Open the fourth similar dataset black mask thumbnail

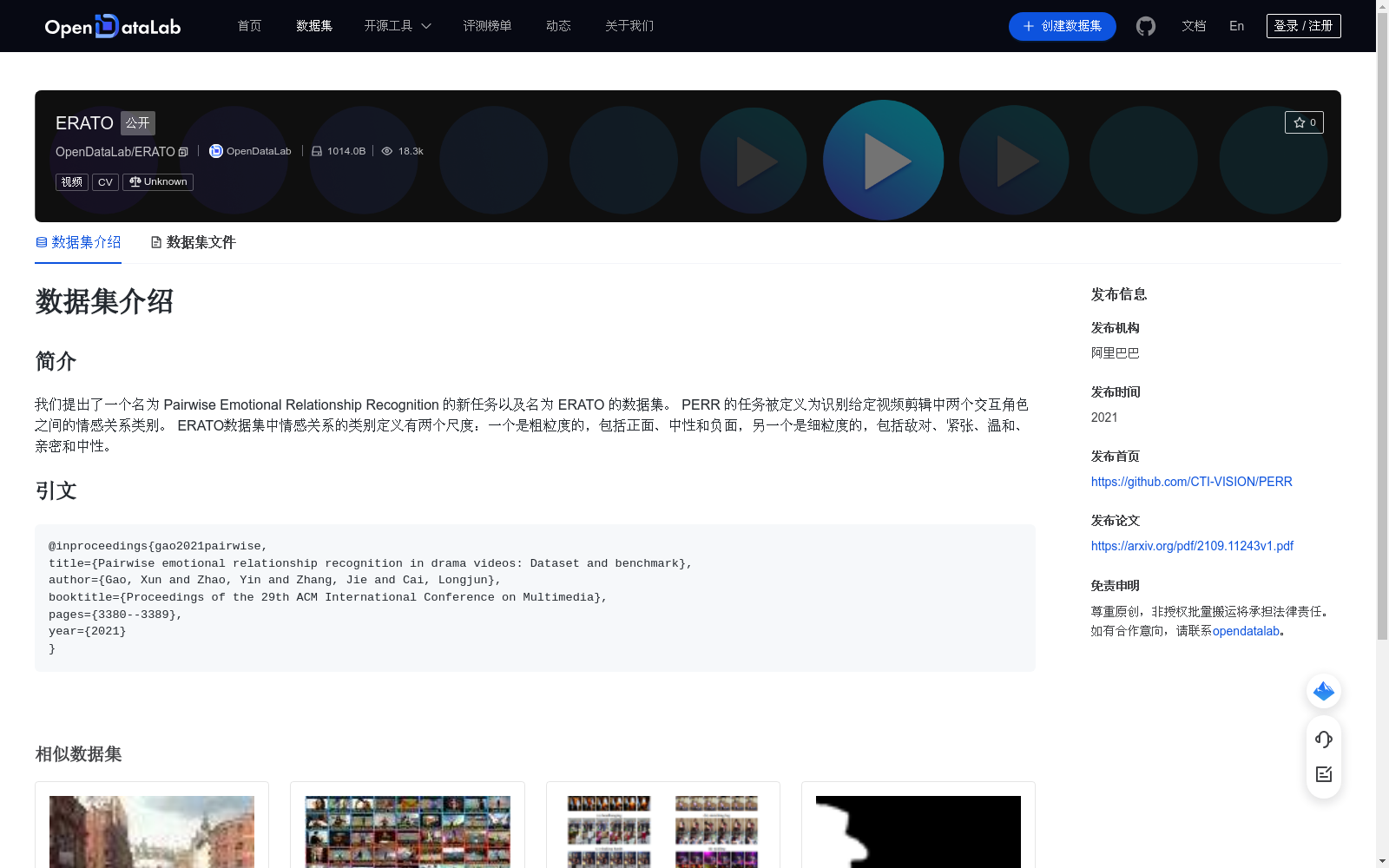(918, 832)
